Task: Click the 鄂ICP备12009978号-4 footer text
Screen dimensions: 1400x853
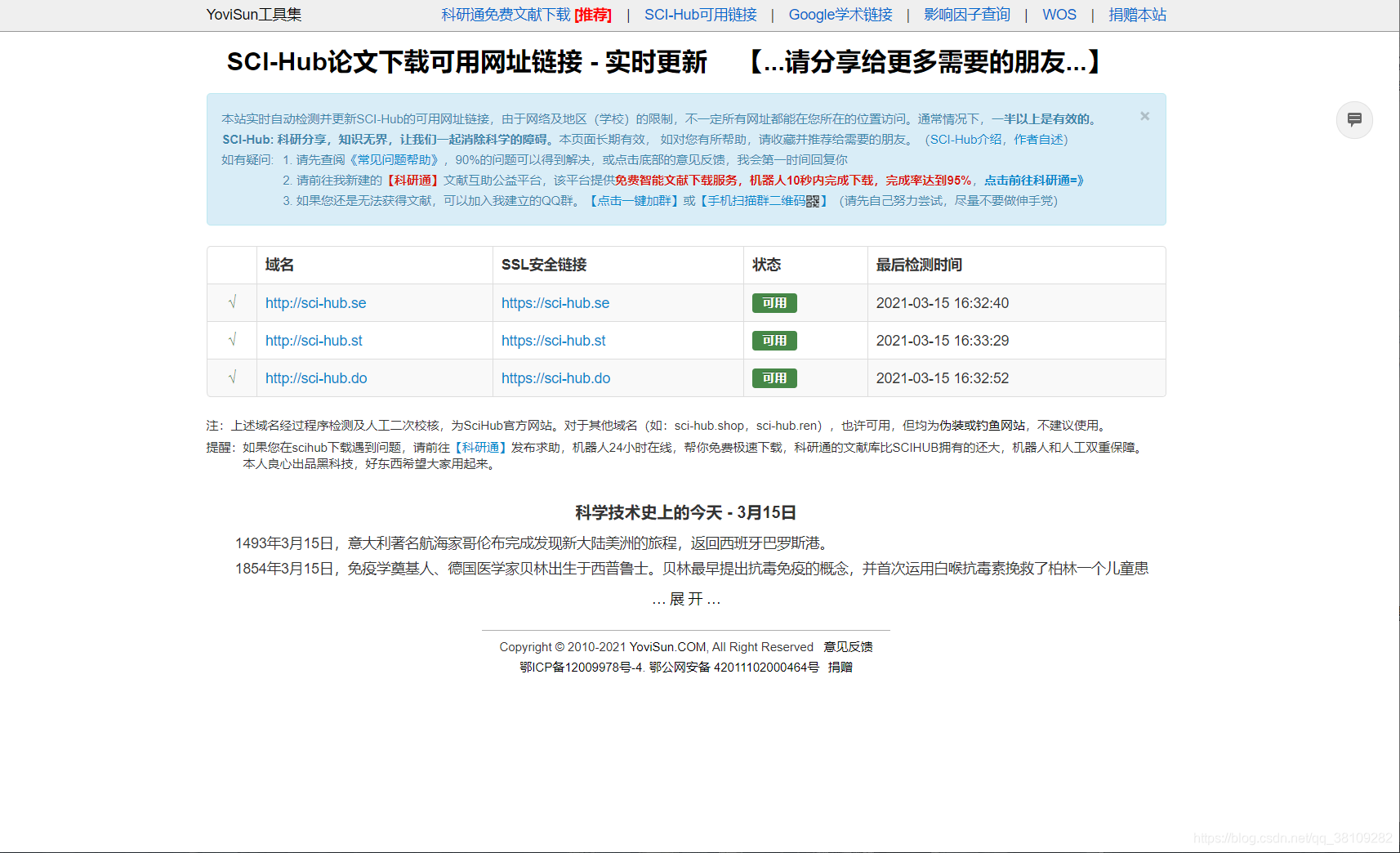Action: pos(582,668)
